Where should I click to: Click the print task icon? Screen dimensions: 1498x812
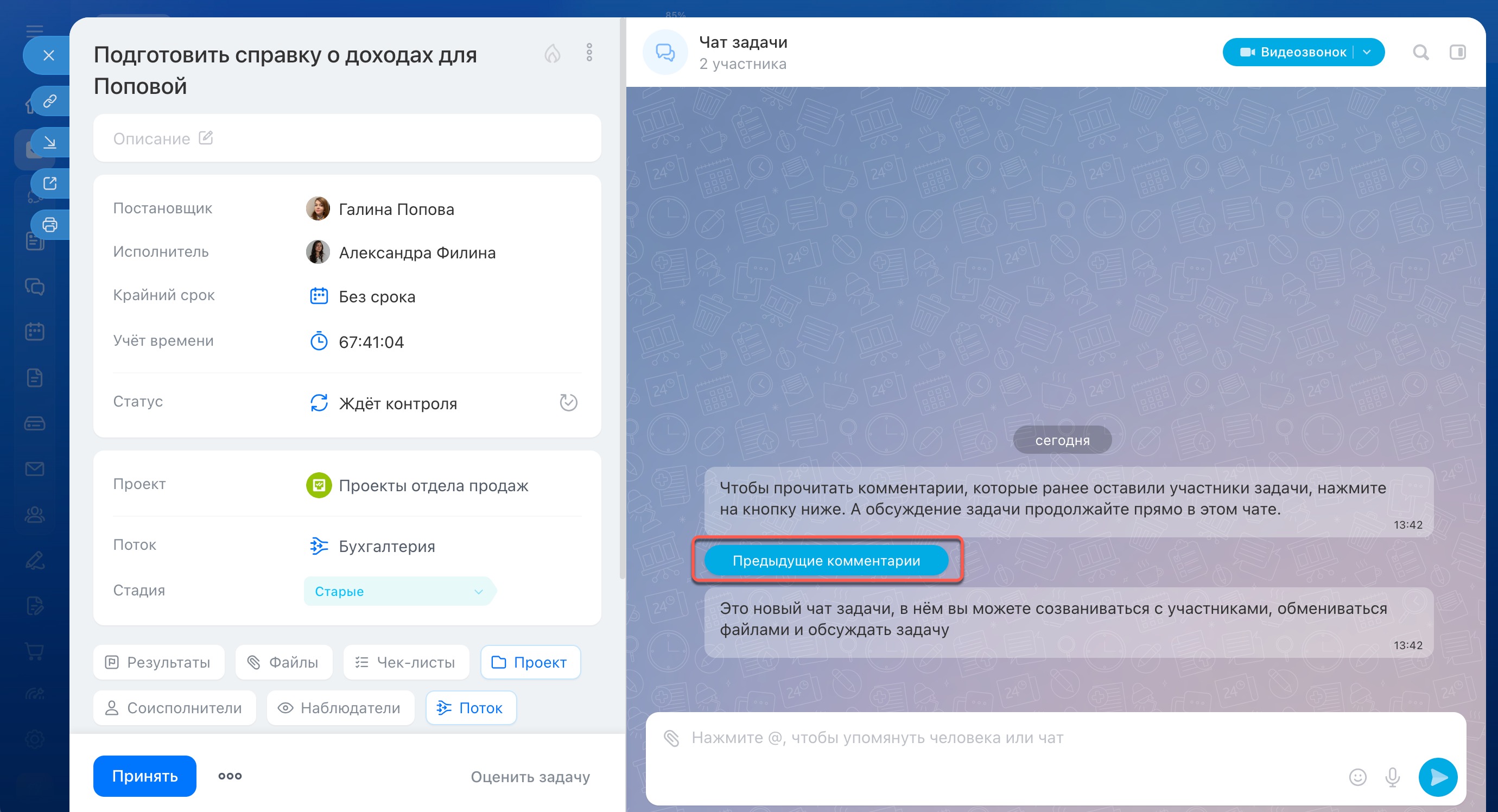tap(50, 225)
